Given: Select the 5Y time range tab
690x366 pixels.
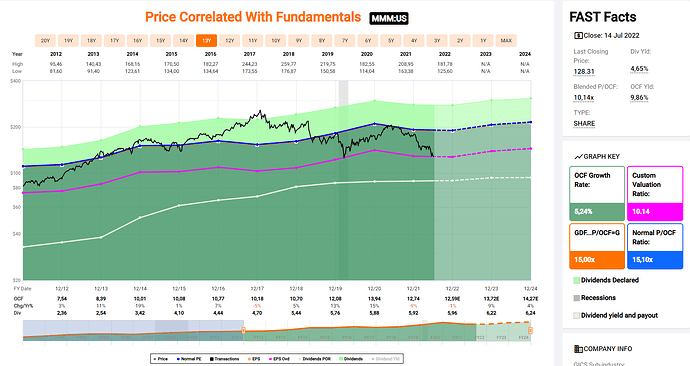Looking at the screenshot, I should pyautogui.click(x=391, y=40).
